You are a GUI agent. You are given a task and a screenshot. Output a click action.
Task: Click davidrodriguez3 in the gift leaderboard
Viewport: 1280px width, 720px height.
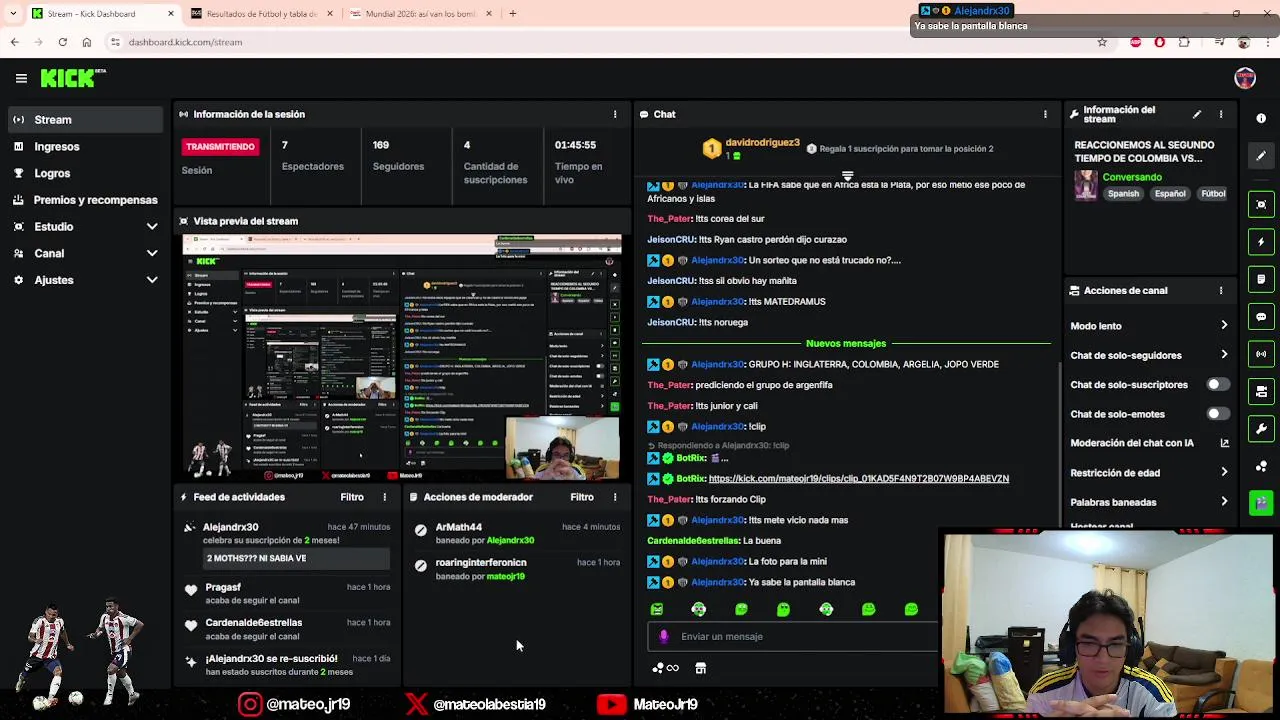(x=762, y=143)
